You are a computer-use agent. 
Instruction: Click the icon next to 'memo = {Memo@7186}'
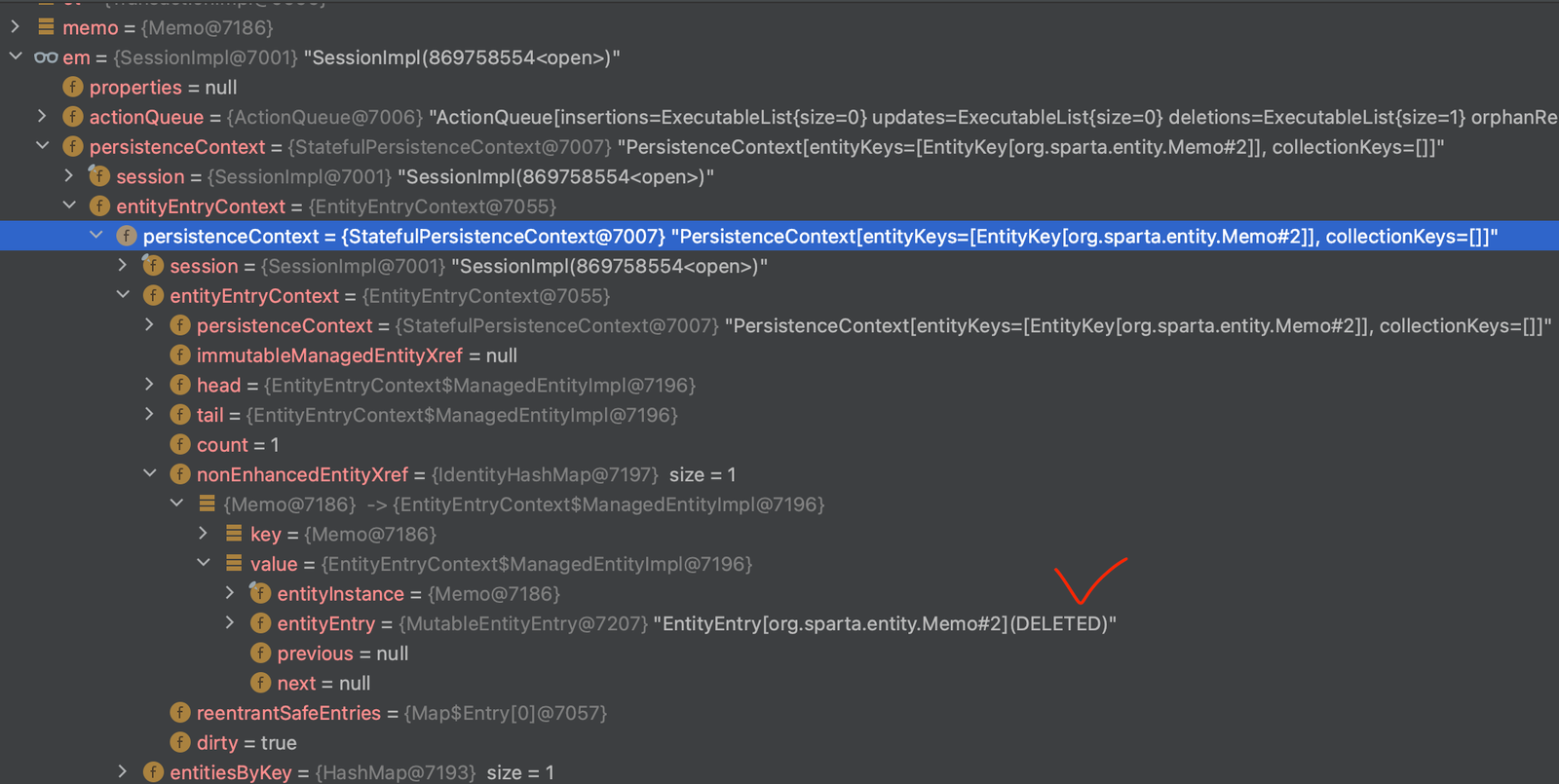[x=46, y=27]
